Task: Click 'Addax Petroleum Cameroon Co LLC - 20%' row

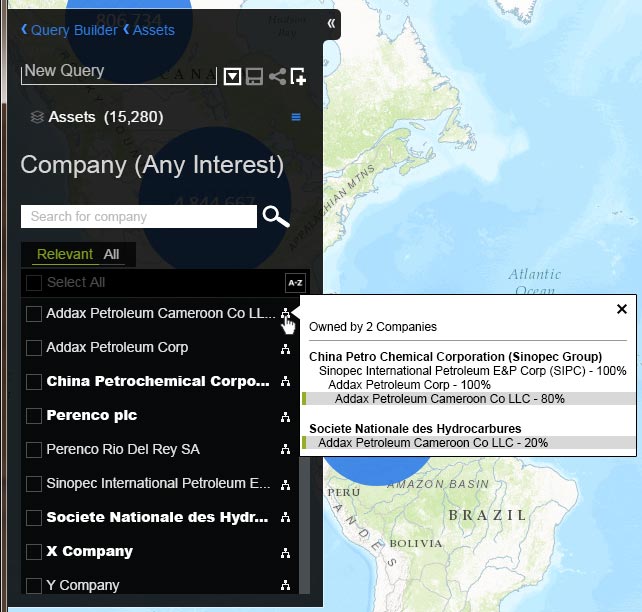Action: click(x=469, y=443)
